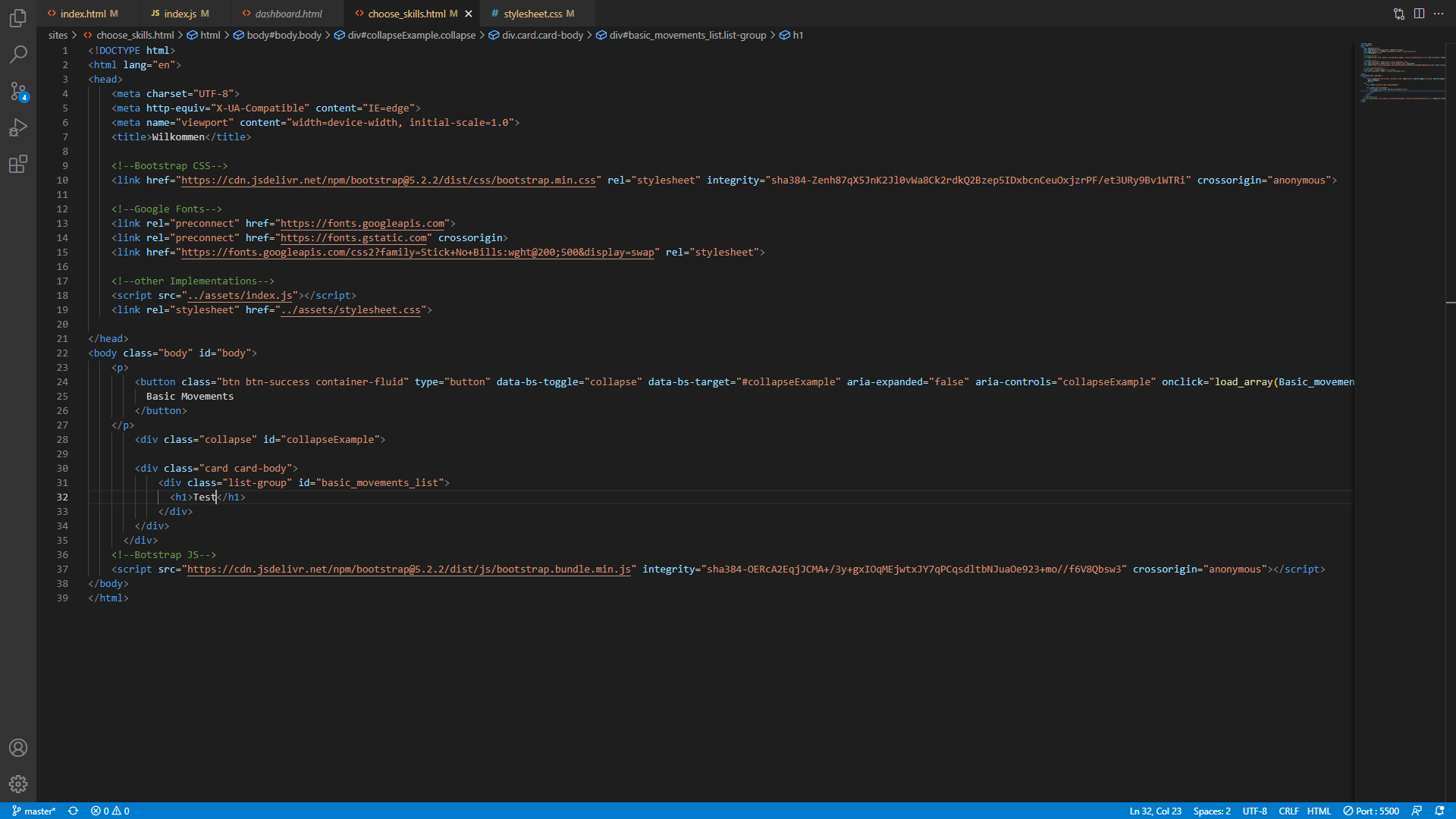Open More Actions ellipsis menu

click(1439, 13)
